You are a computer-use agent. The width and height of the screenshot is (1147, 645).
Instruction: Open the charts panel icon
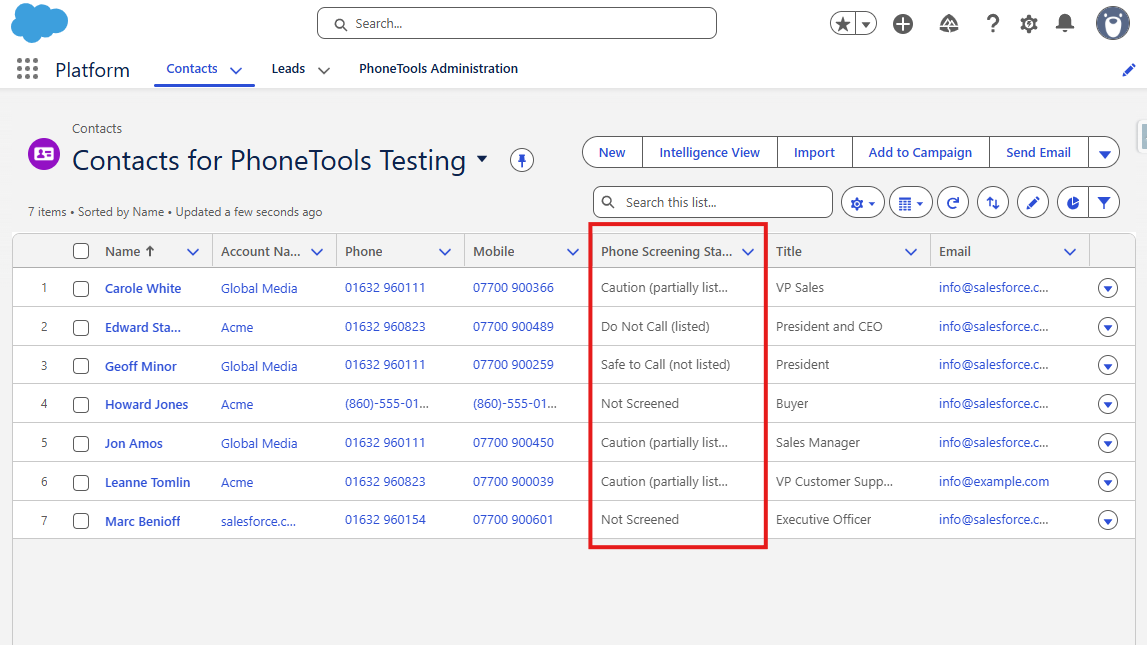tap(1072, 203)
